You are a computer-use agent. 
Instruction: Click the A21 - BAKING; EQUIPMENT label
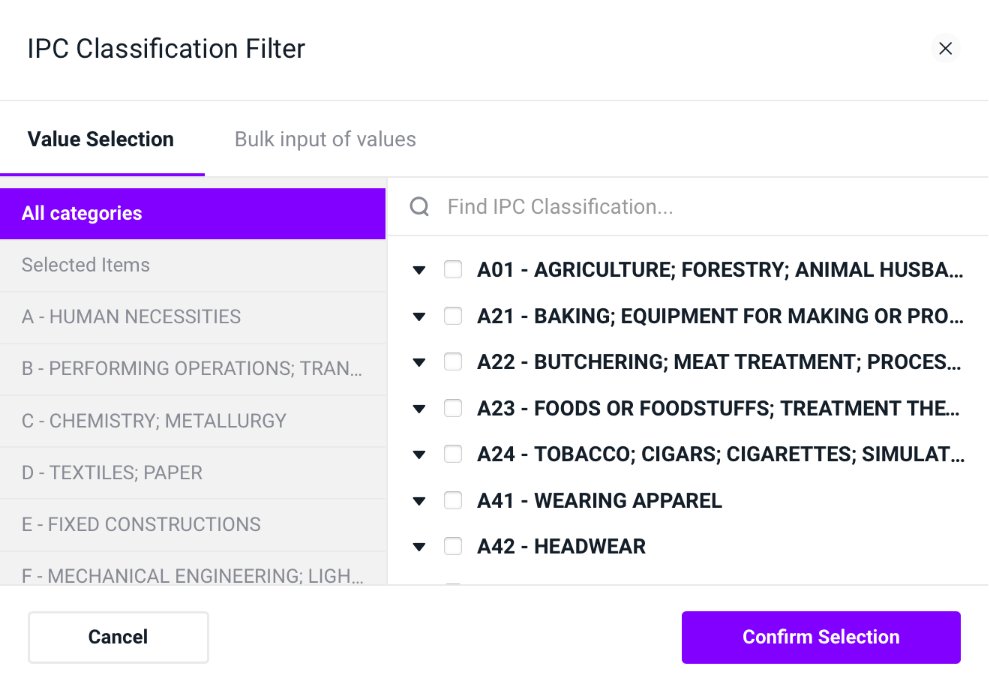tap(720, 316)
